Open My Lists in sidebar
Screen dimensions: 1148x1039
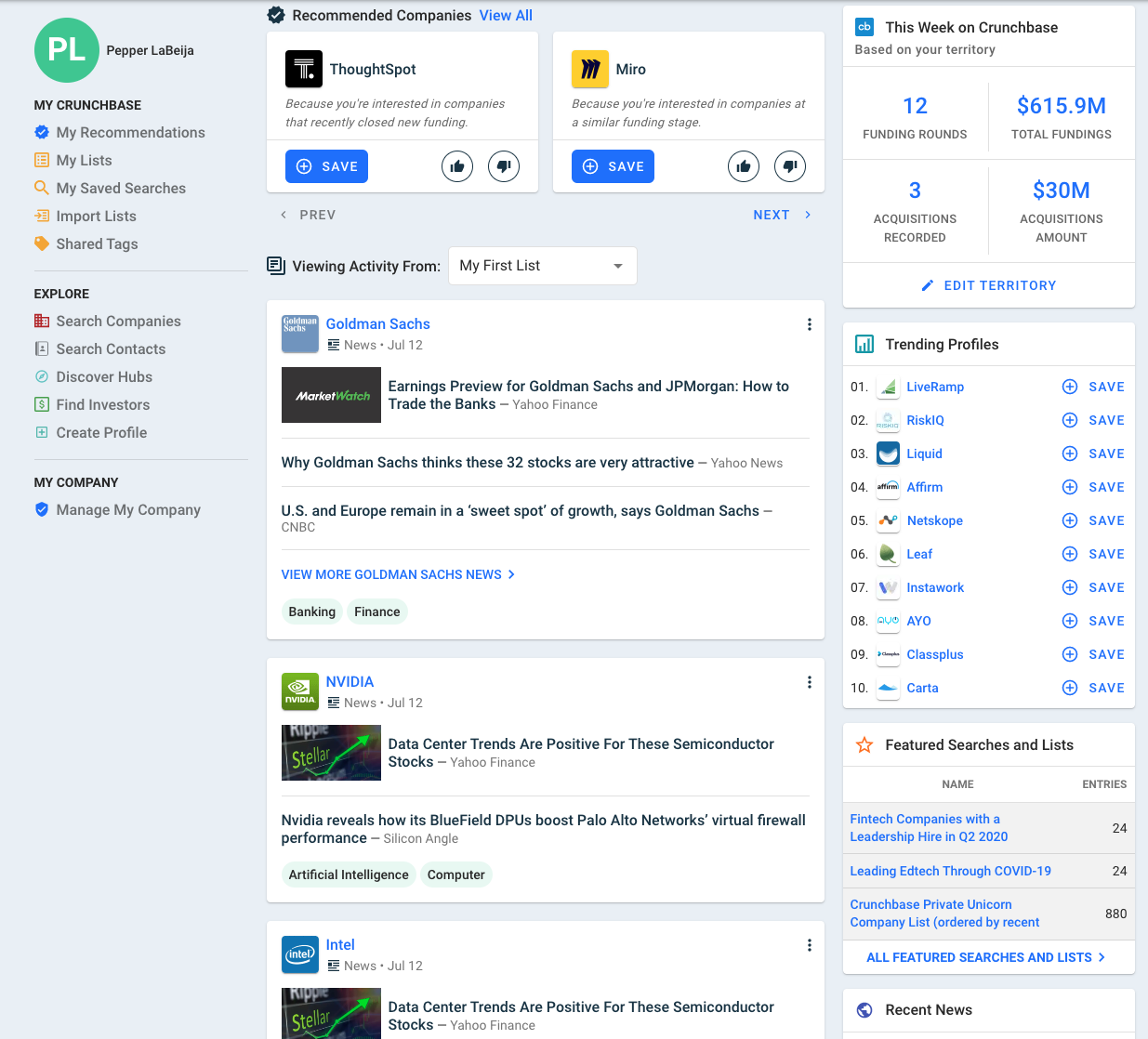(73, 160)
